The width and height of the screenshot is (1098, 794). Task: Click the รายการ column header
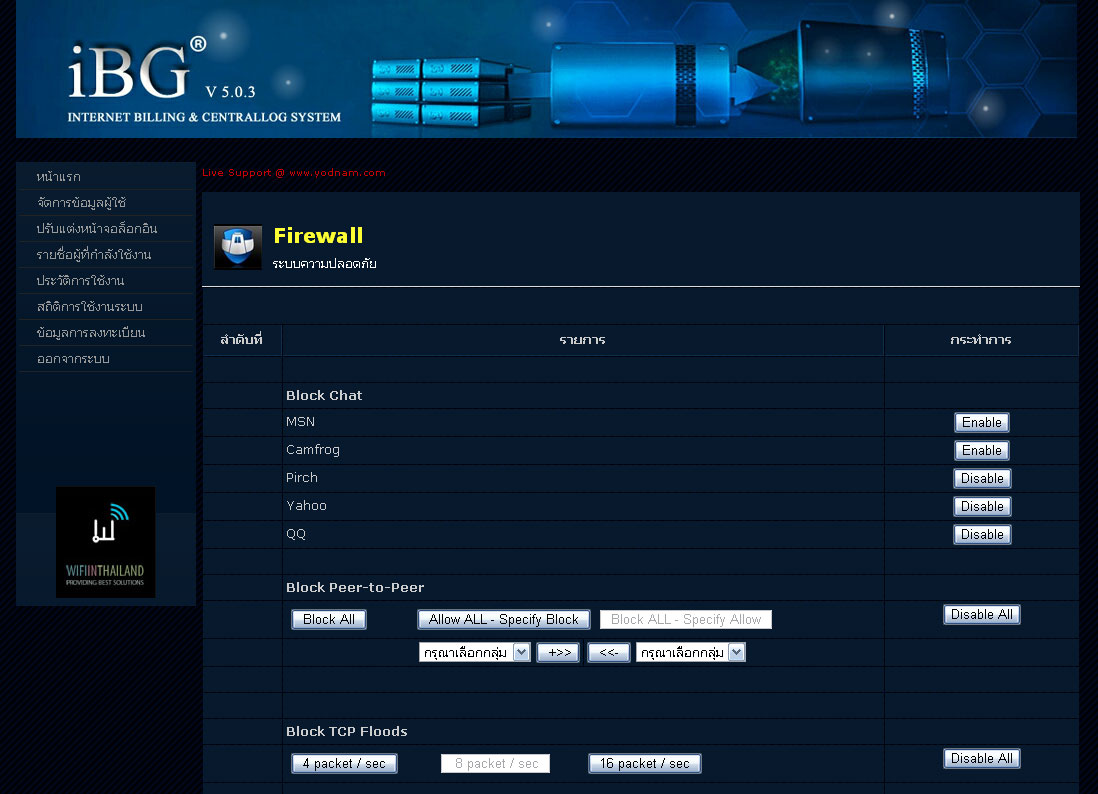582,340
